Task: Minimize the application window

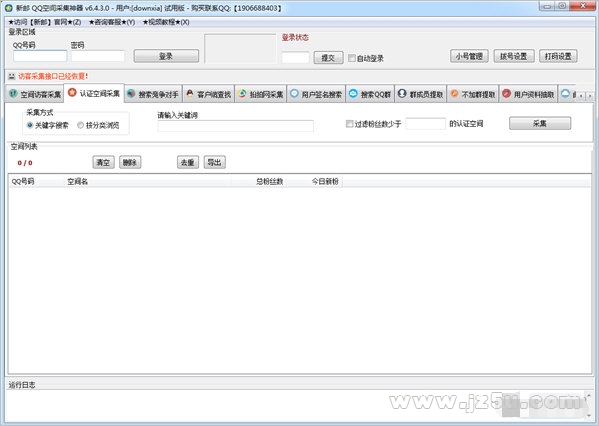Action: (x=547, y=6)
